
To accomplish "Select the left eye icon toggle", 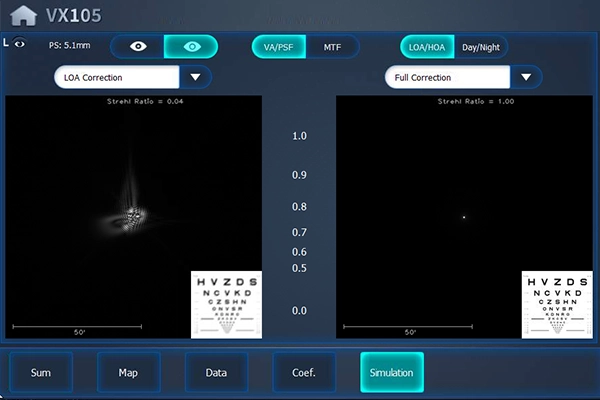I will click(x=137, y=47).
